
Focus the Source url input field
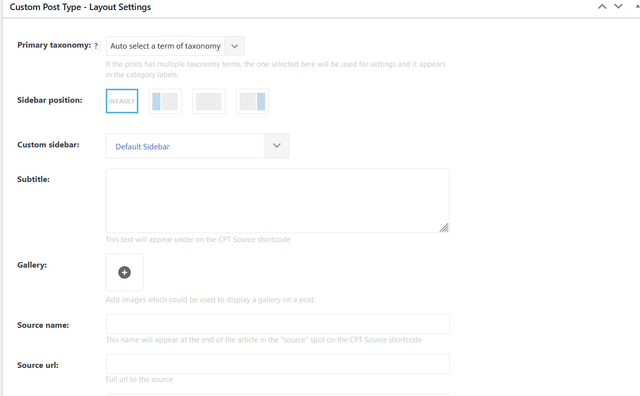coord(278,364)
